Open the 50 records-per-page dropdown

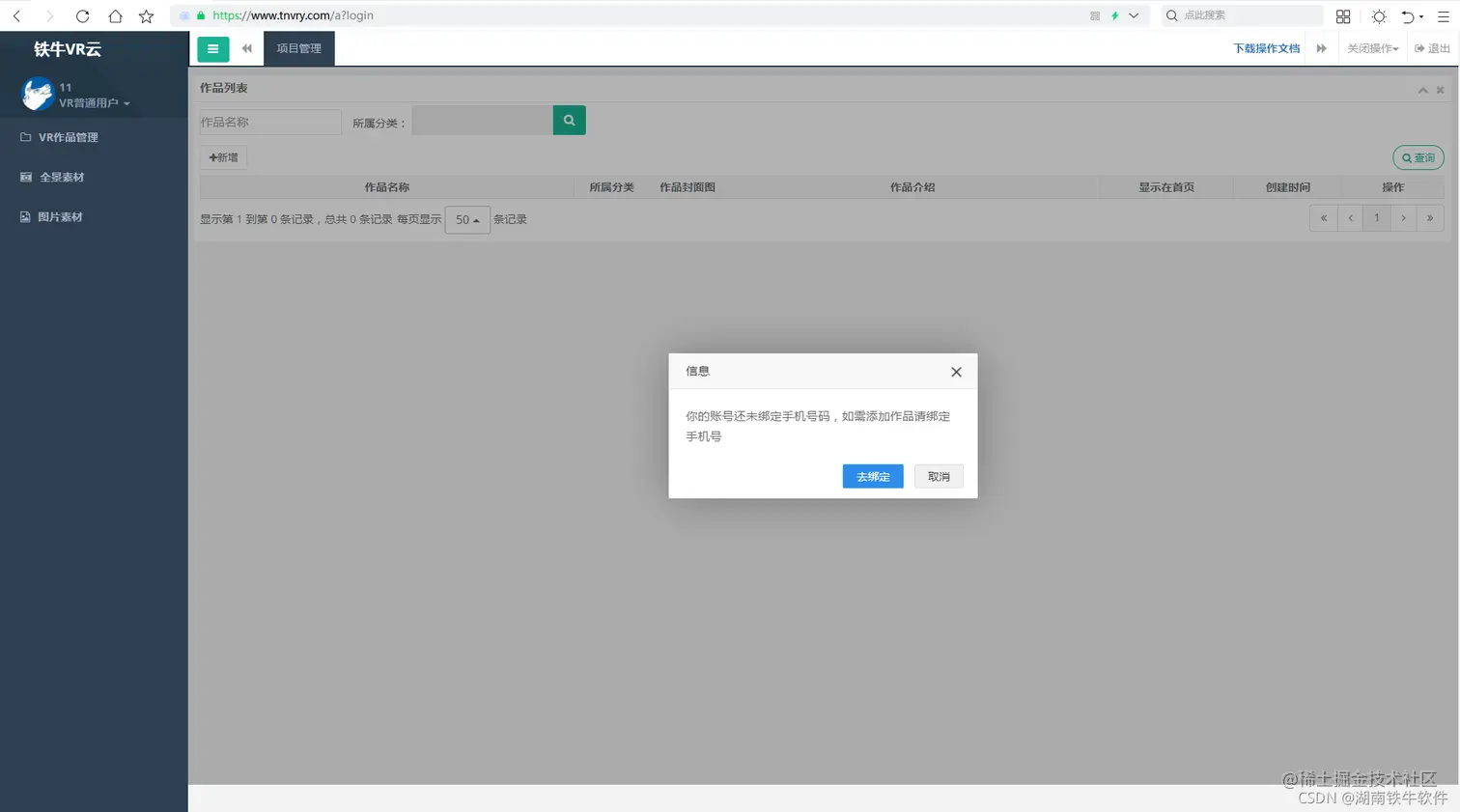coord(466,219)
